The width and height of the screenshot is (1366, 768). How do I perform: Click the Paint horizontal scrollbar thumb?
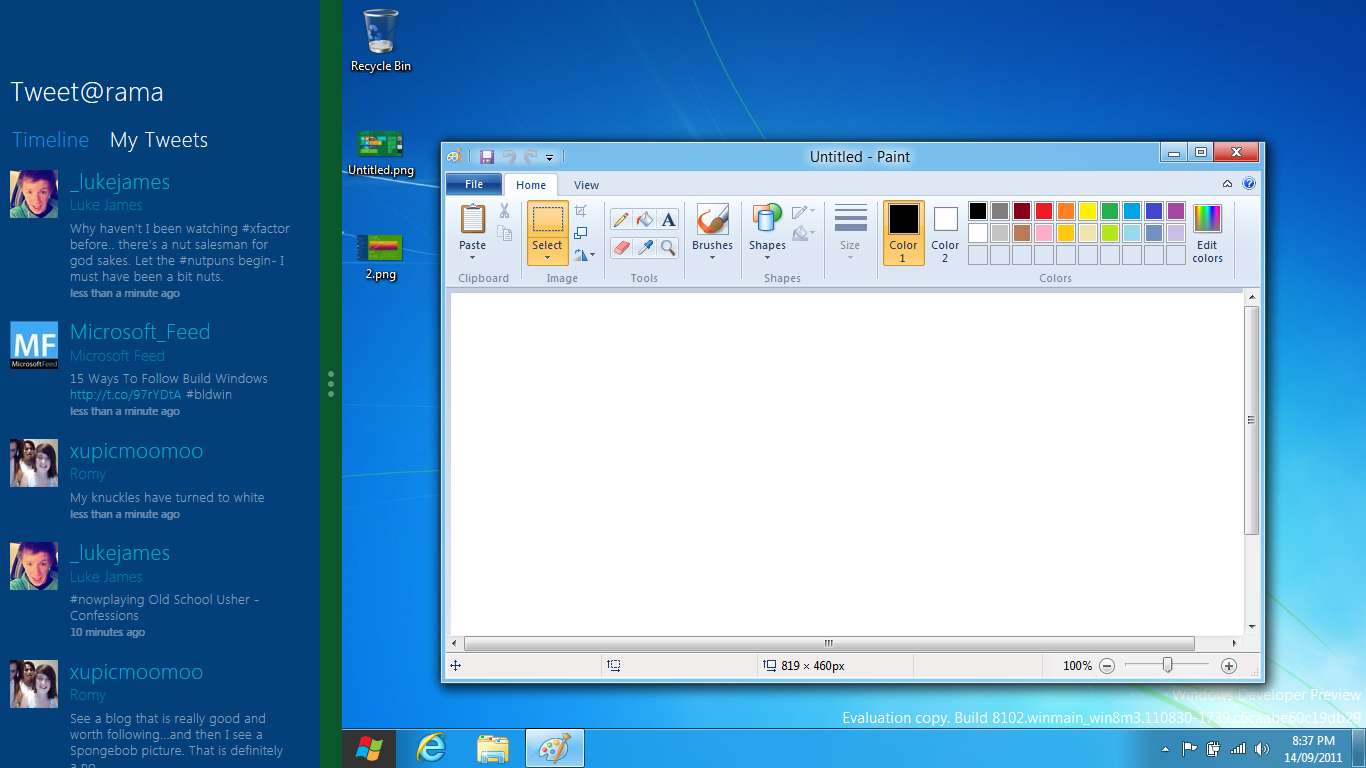coord(829,643)
